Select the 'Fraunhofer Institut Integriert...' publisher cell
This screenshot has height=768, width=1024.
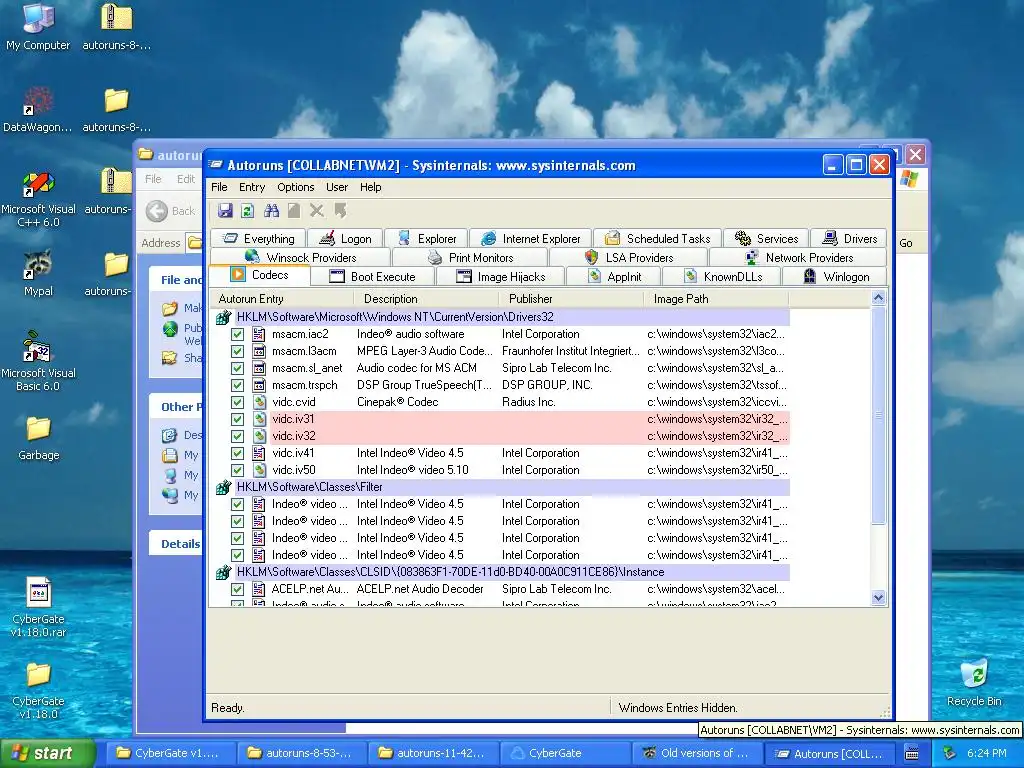(571, 351)
